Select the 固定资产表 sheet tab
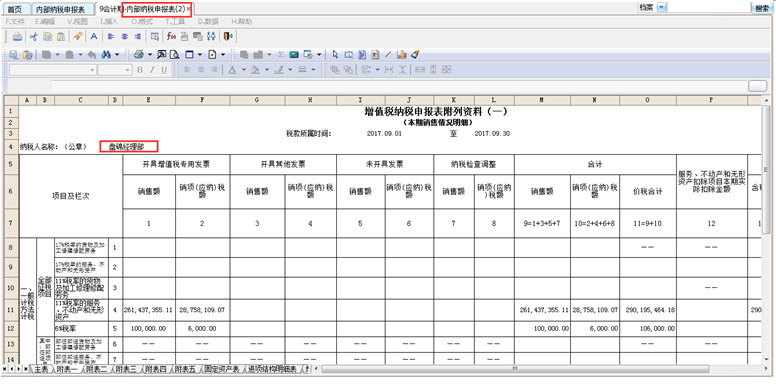The image size is (776, 387). pyautogui.click(x=222, y=369)
